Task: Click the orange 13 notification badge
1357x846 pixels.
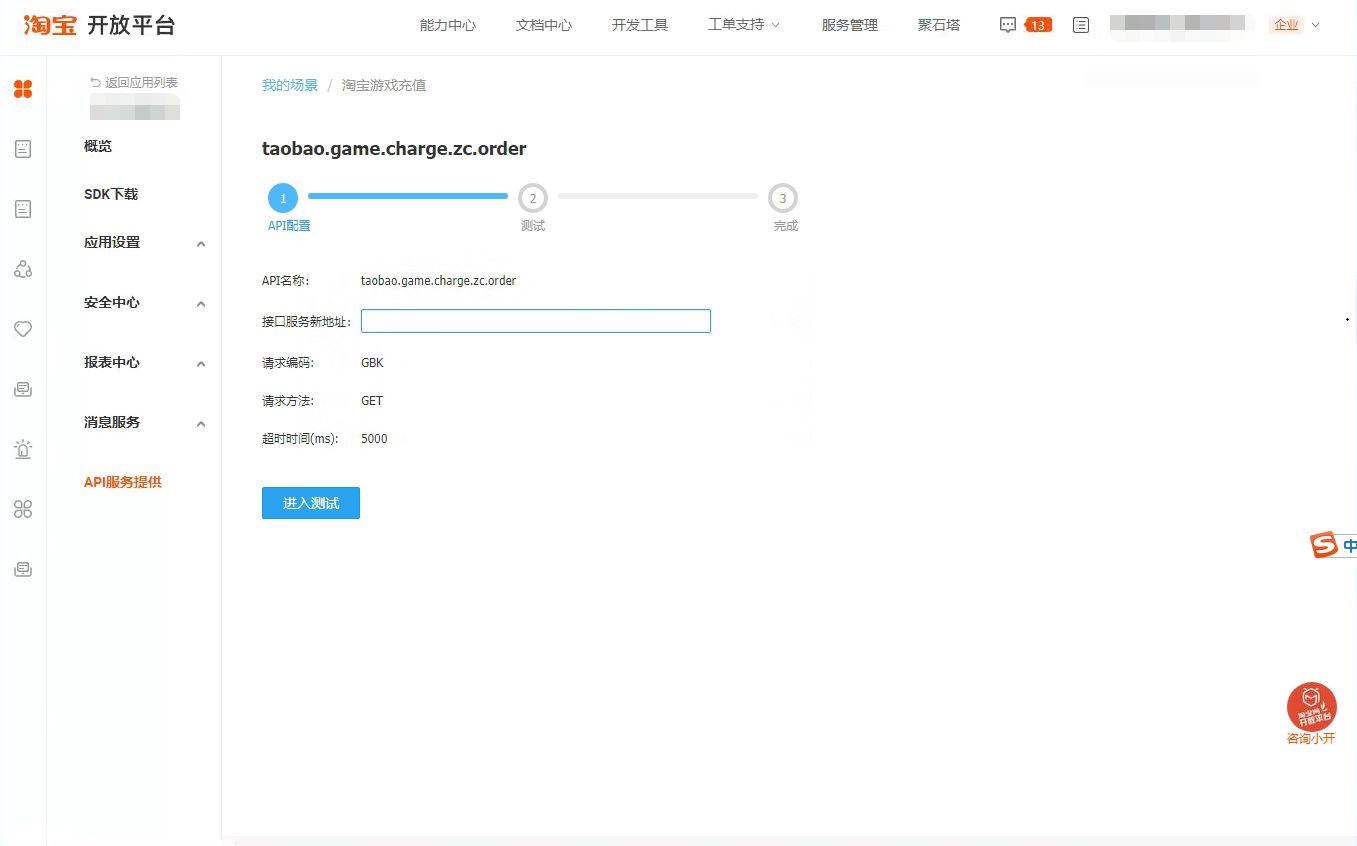Action: (x=1039, y=25)
